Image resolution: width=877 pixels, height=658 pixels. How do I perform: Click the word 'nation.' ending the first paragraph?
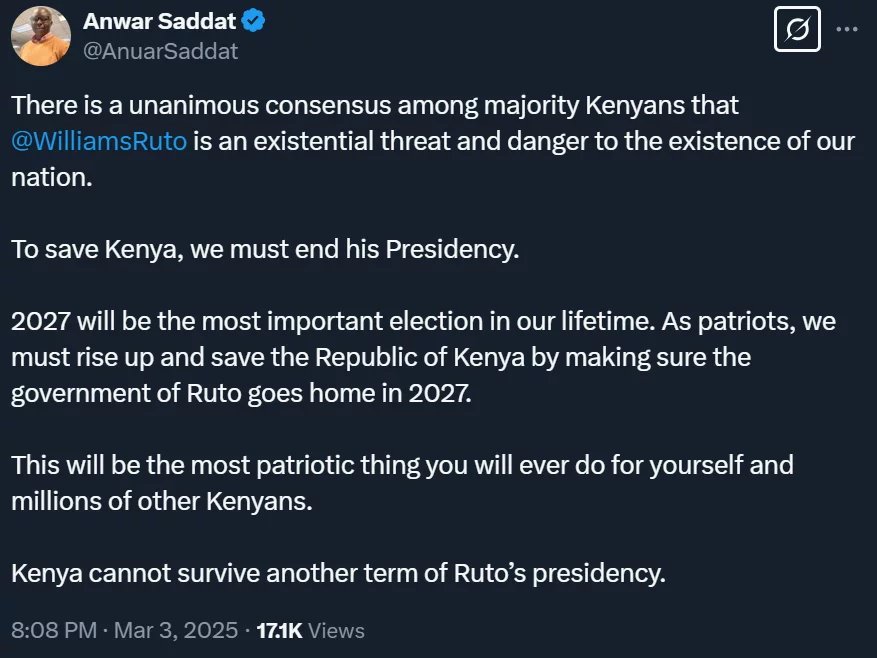click(x=50, y=177)
